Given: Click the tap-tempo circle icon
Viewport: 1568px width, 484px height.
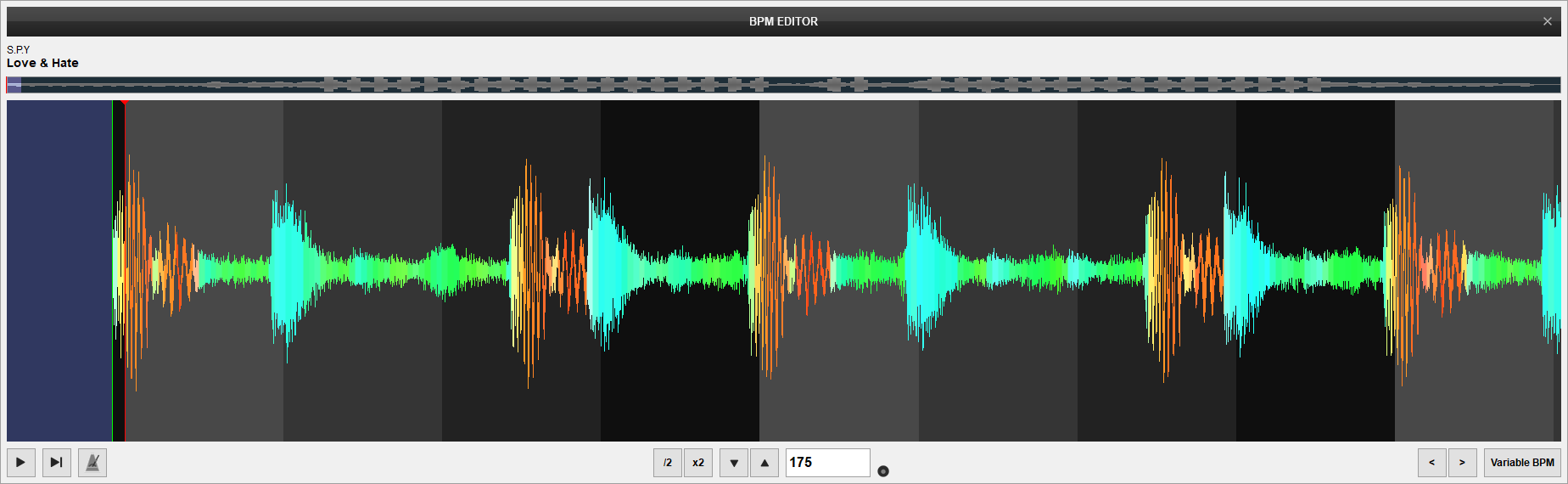Looking at the screenshot, I should (x=883, y=471).
